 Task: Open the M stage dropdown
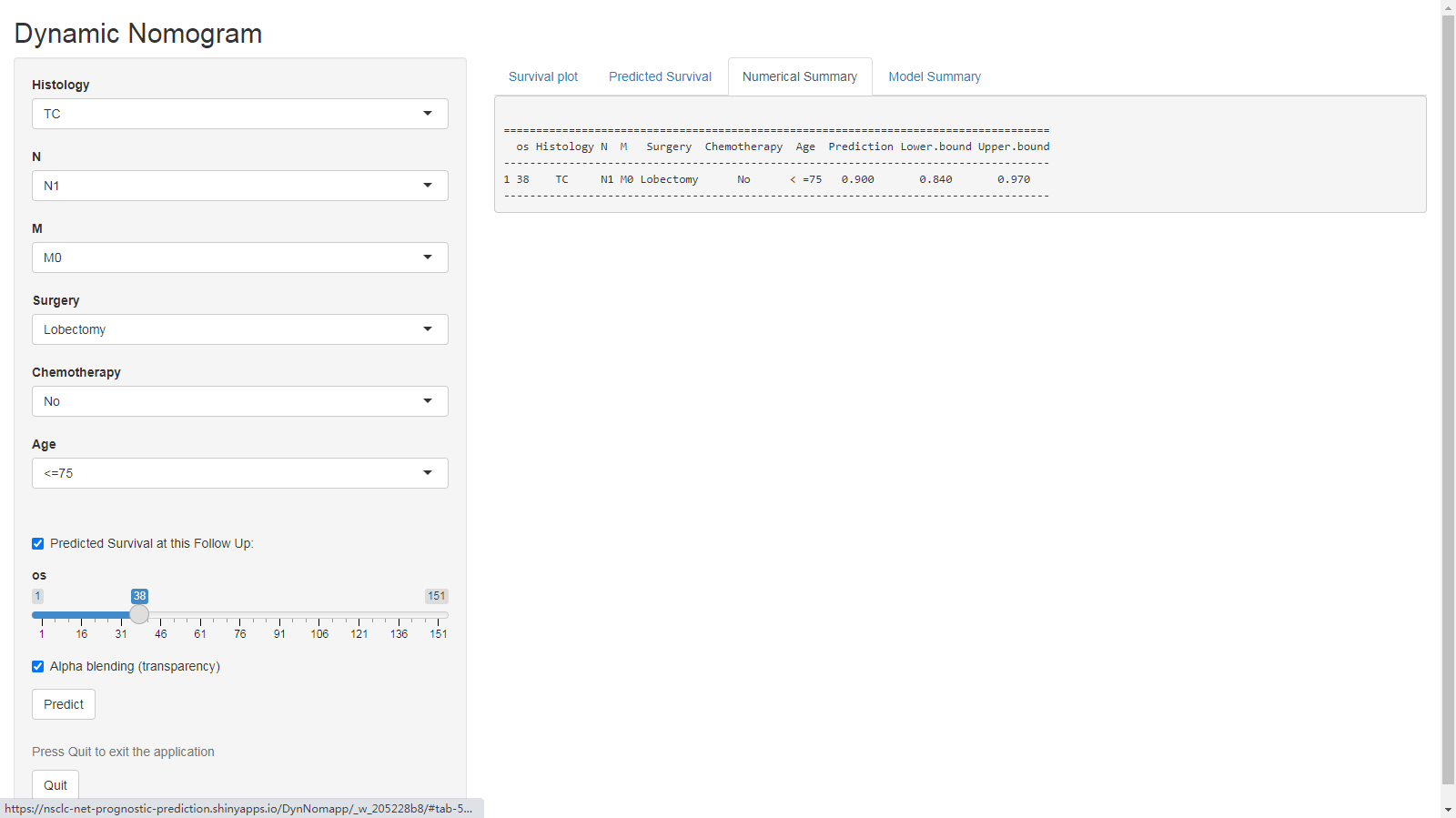[239, 258]
